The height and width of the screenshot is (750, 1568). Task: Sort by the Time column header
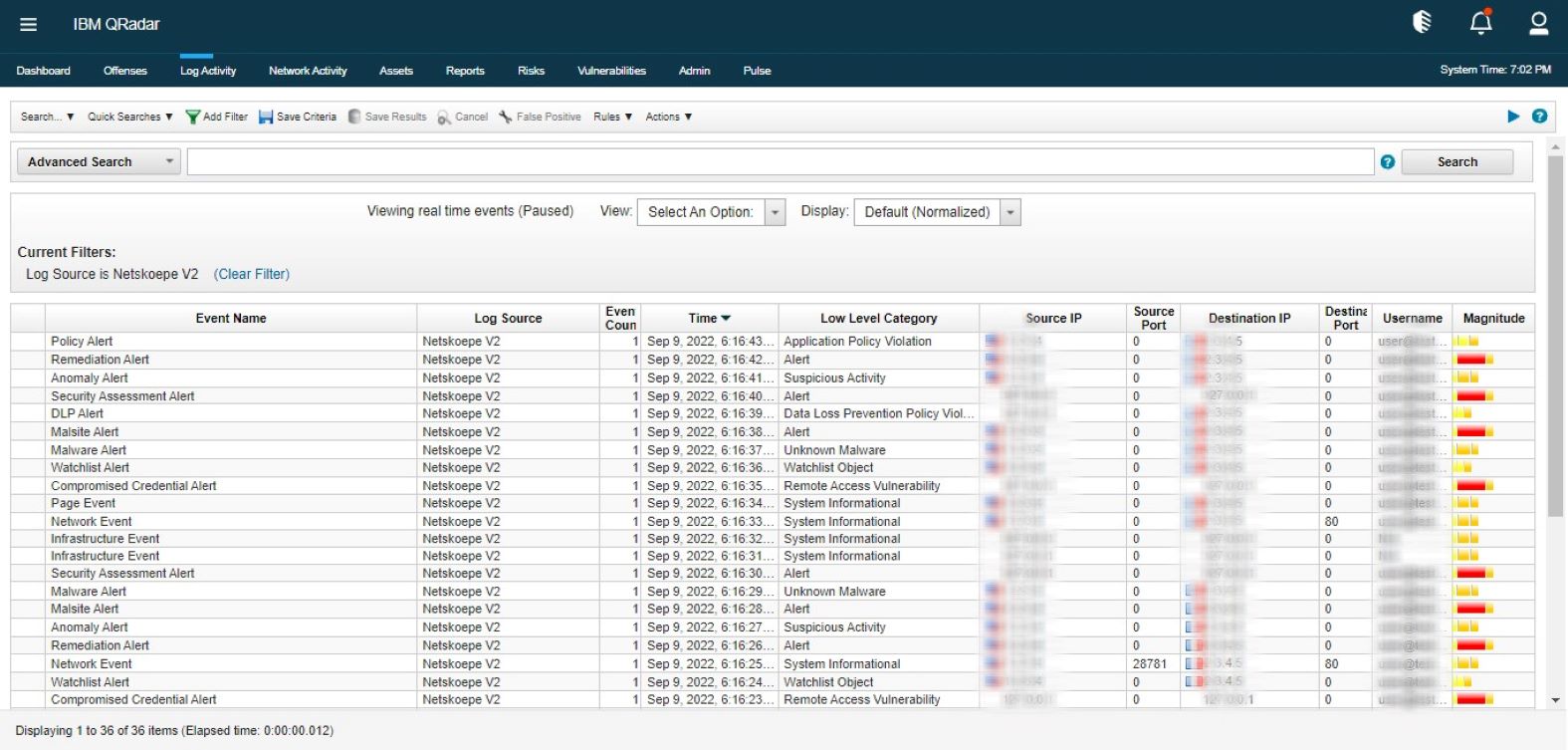(709, 318)
